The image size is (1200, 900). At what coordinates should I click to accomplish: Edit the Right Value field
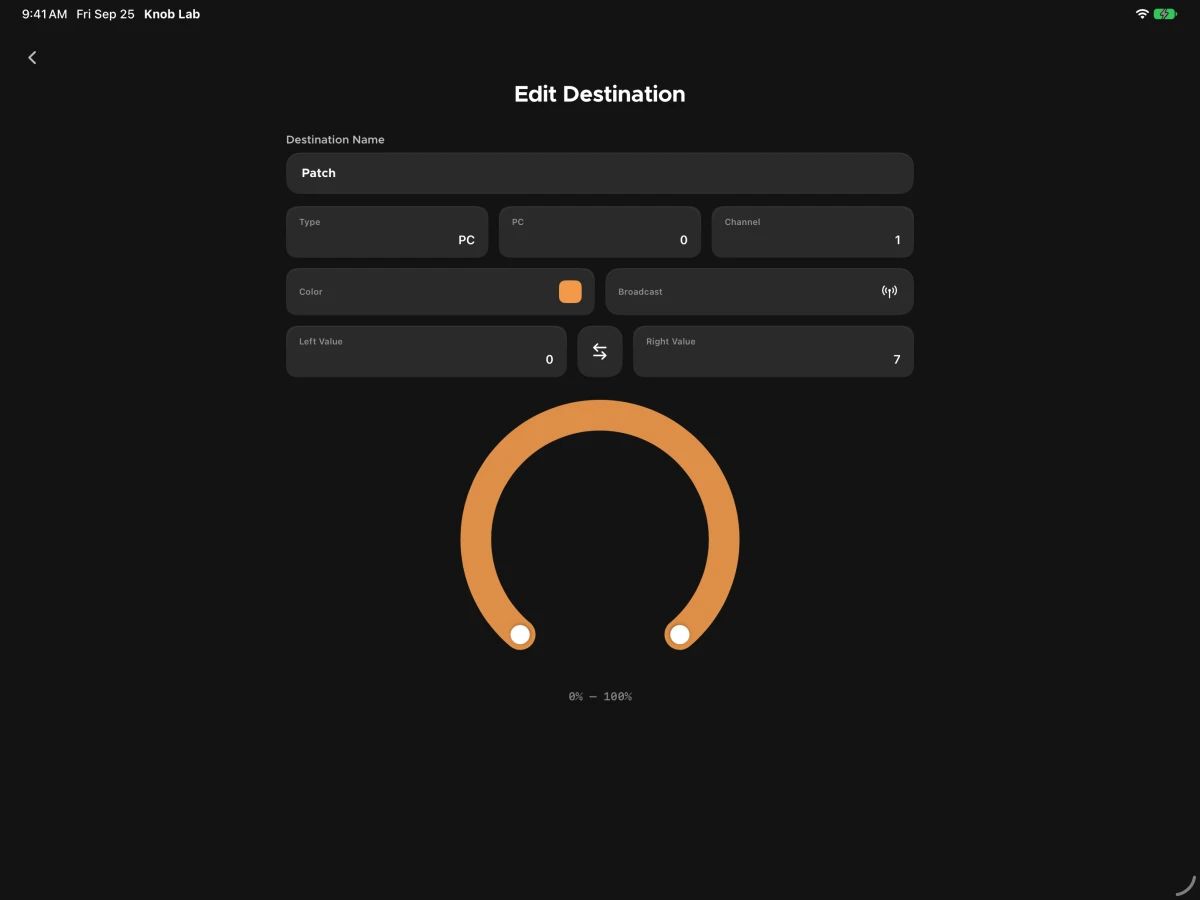tap(773, 352)
